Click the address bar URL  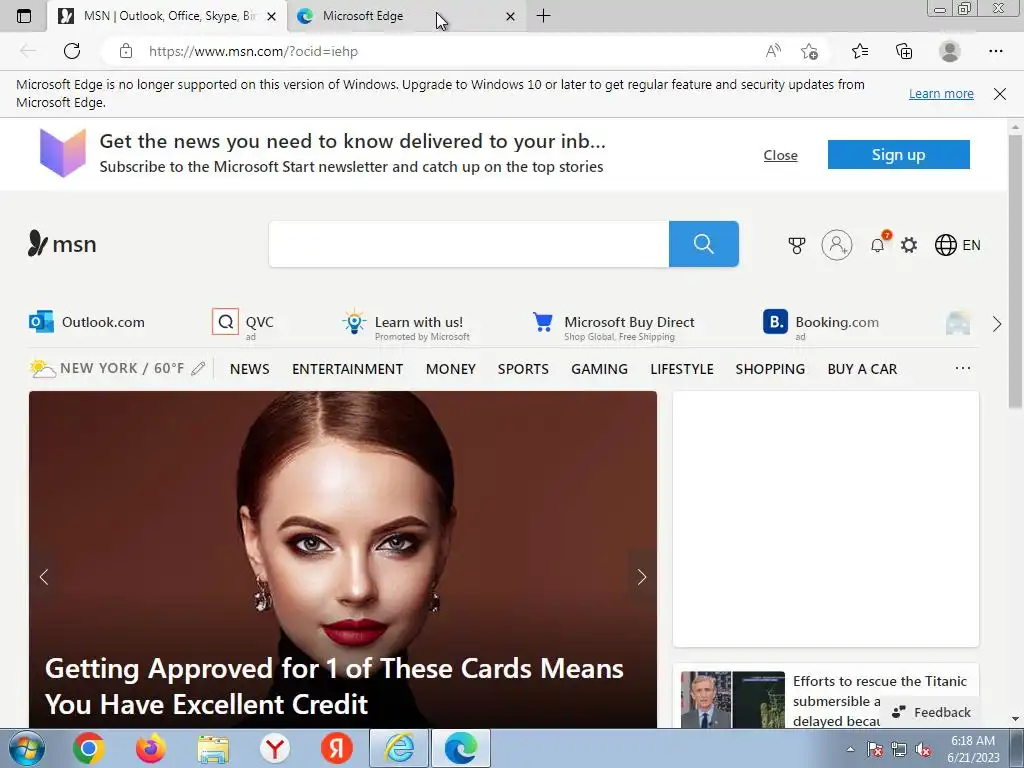[253, 51]
